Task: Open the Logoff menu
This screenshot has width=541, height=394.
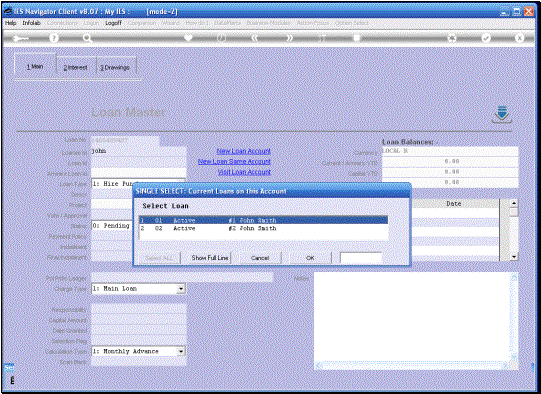Action: click(x=113, y=23)
